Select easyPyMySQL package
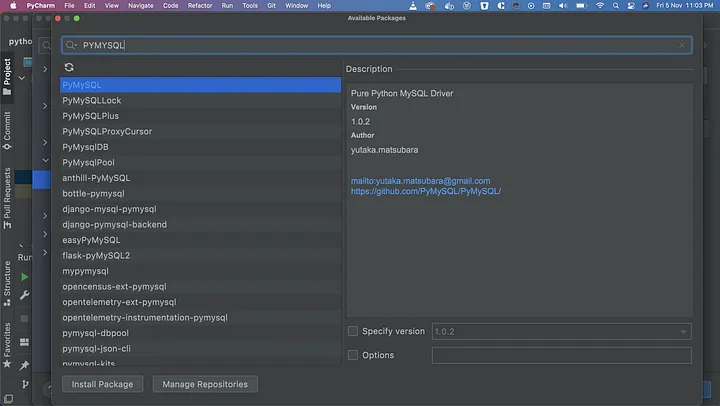Screen dimensions: 720x406 (x=200, y=240)
